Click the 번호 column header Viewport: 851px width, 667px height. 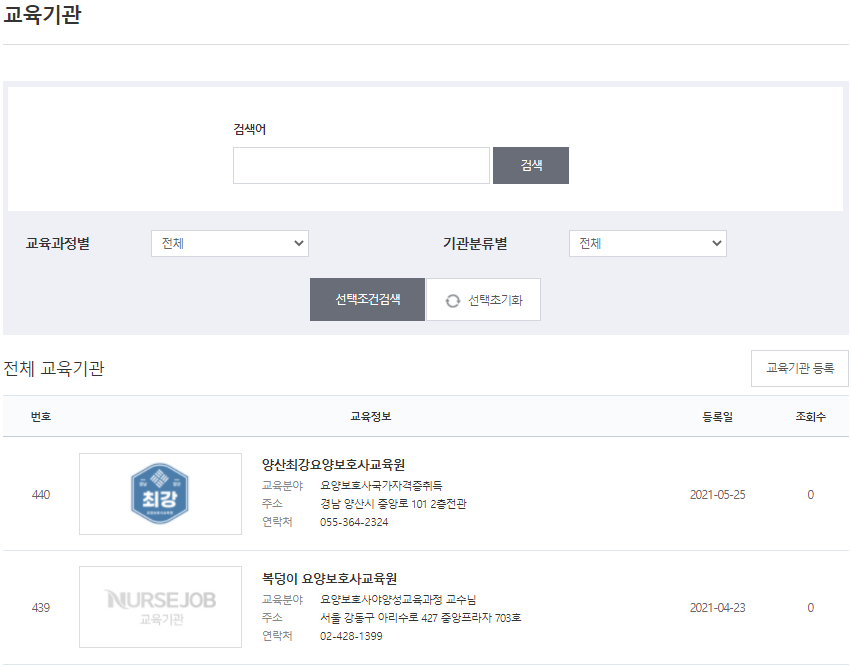pyautogui.click(x=41, y=417)
